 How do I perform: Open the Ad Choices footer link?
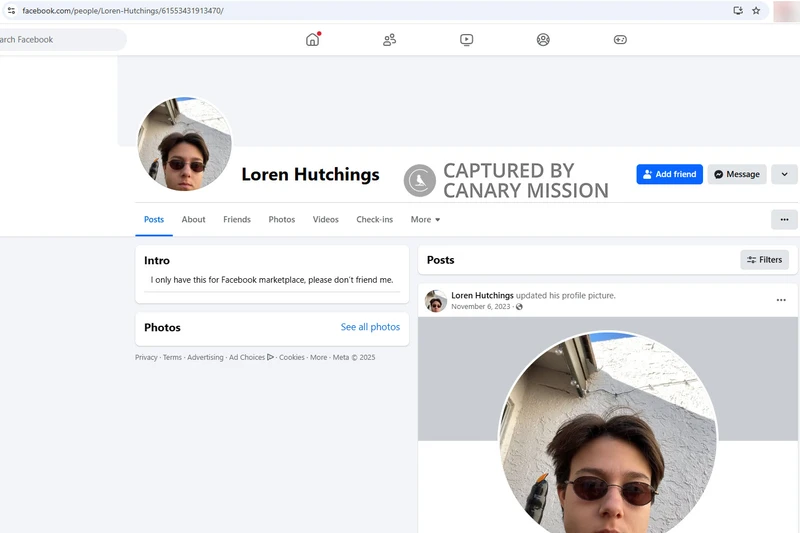click(252, 357)
